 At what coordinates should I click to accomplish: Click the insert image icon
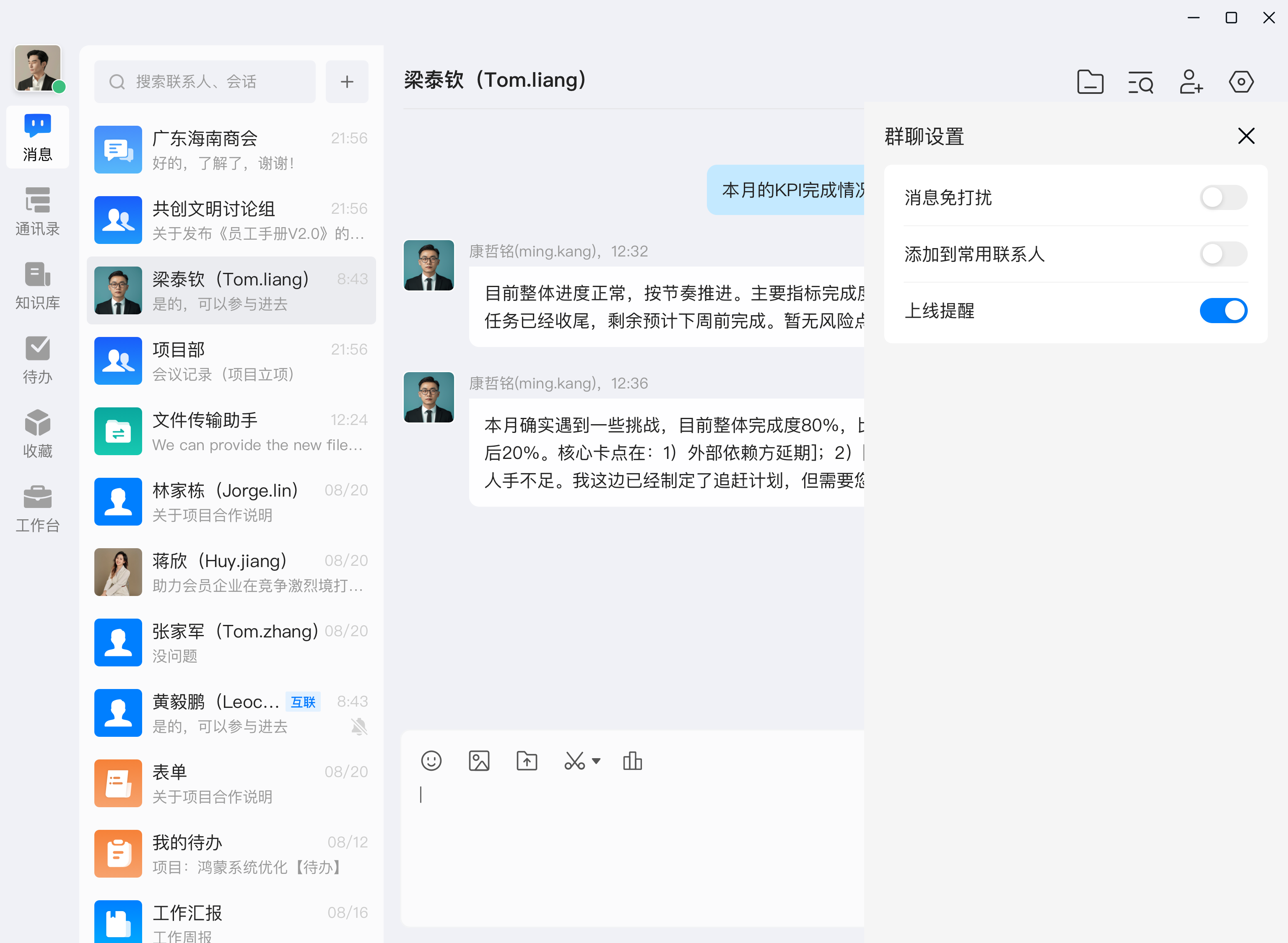[479, 761]
